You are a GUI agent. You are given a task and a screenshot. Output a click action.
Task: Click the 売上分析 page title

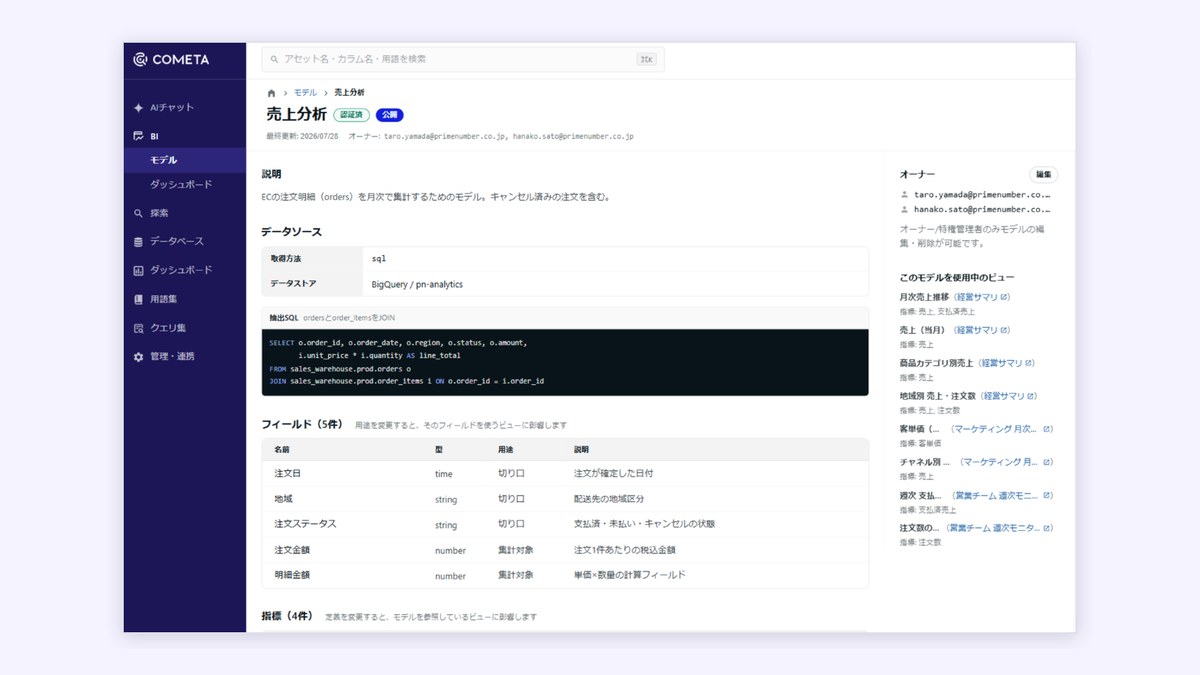click(x=296, y=114)
